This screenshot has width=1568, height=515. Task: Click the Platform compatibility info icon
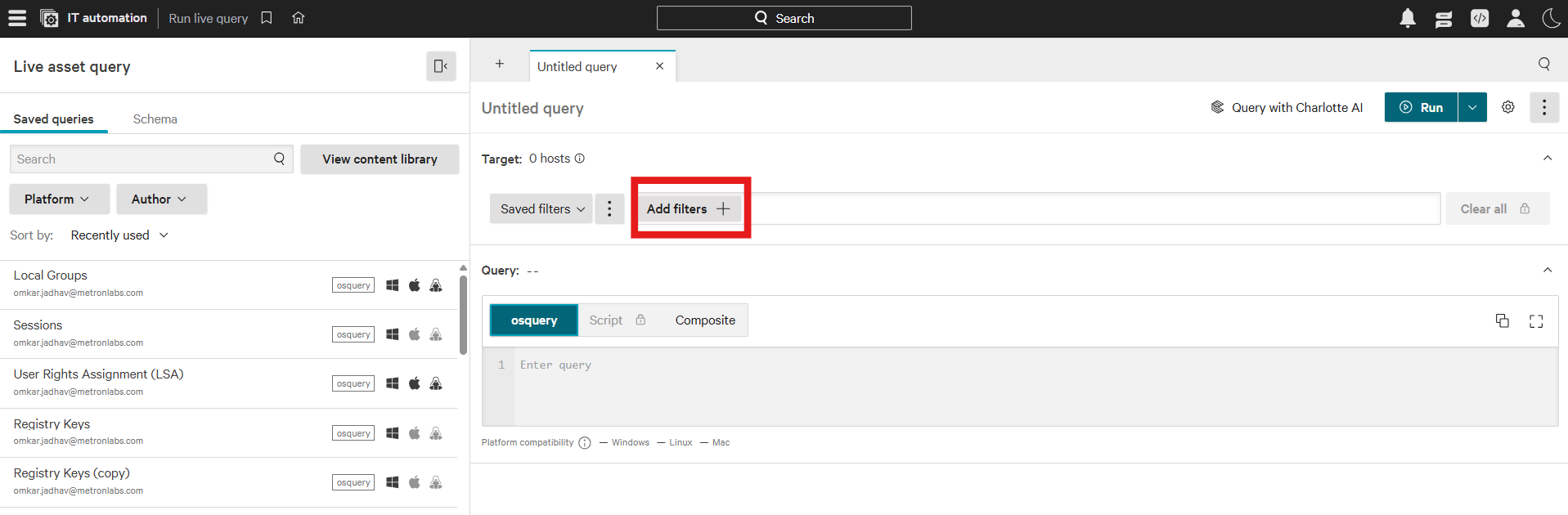pos(585,443)
